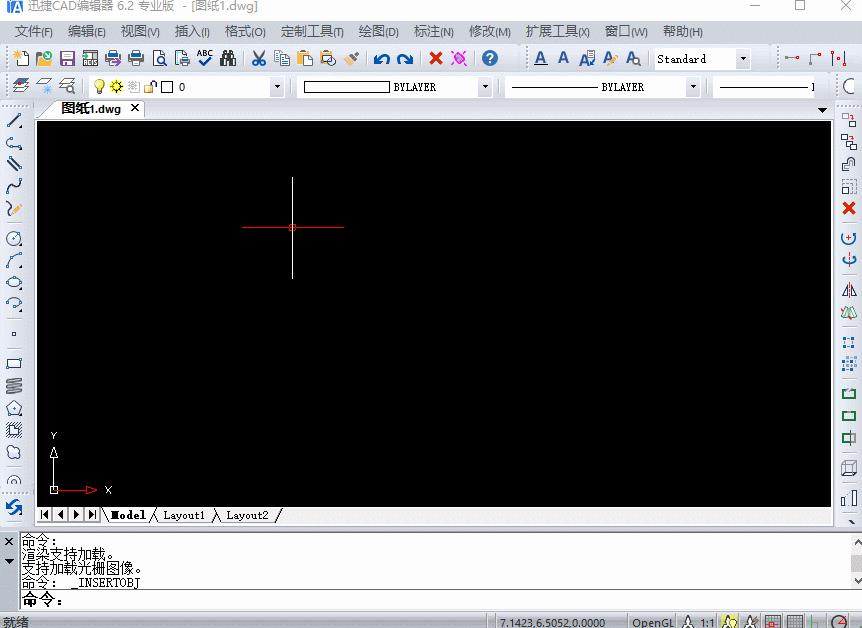The height and width of the screenshot is (628, 862).
Task: Select the Arc tool in left toolbar
Action: 14,261
